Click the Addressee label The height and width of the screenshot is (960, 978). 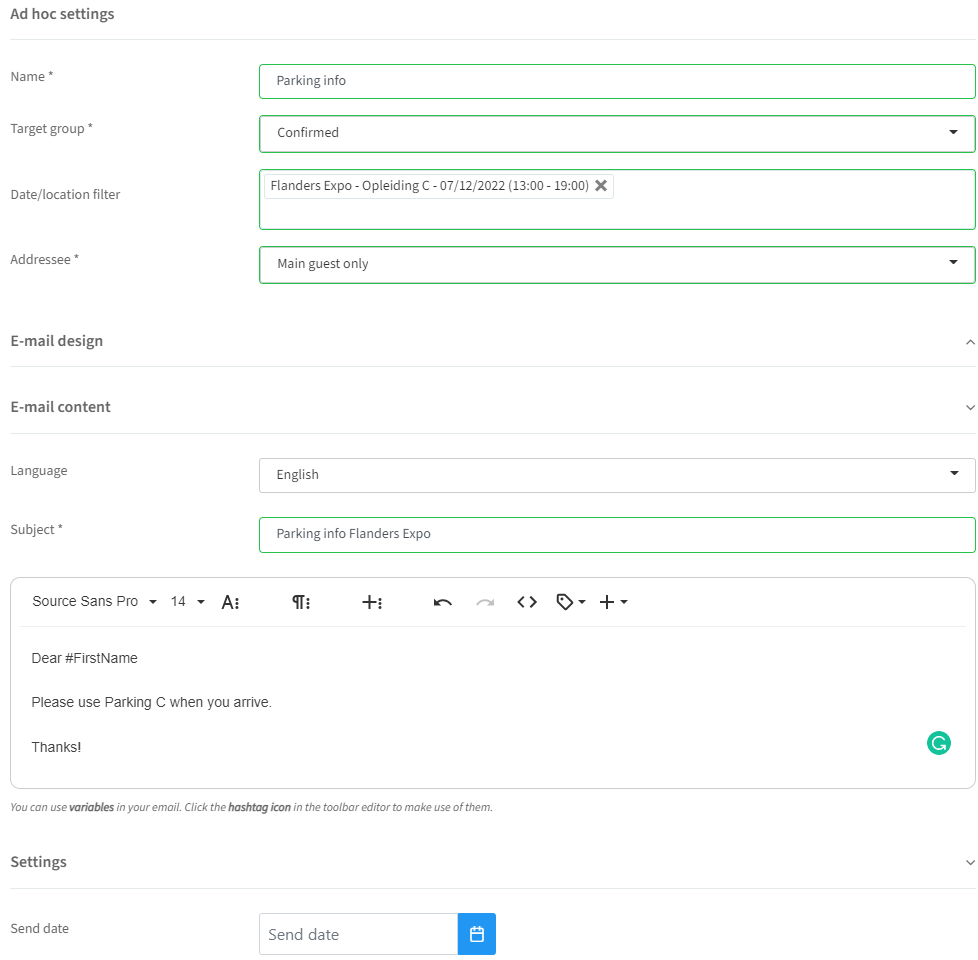tap(44, 259)
